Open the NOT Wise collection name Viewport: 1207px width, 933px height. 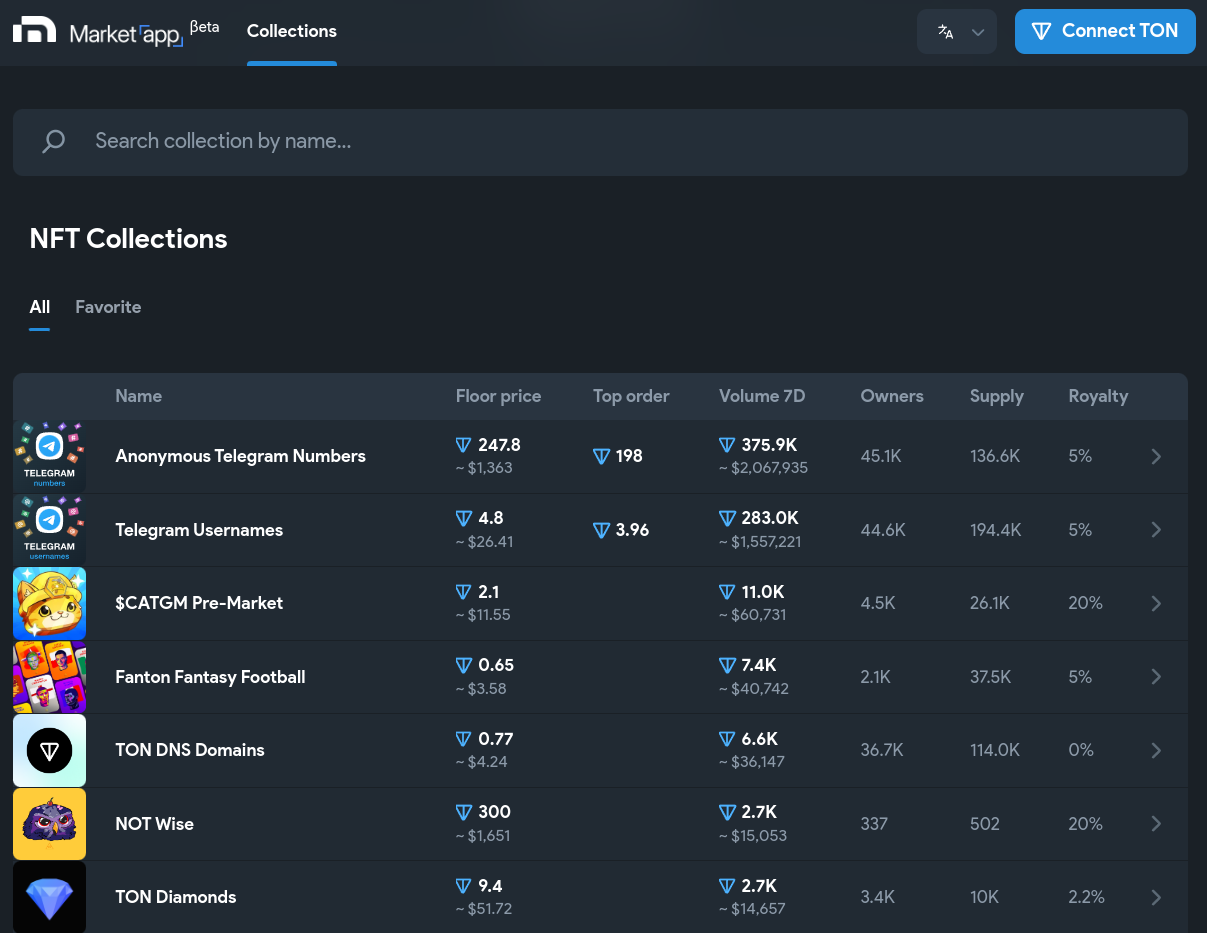point(154,824)
